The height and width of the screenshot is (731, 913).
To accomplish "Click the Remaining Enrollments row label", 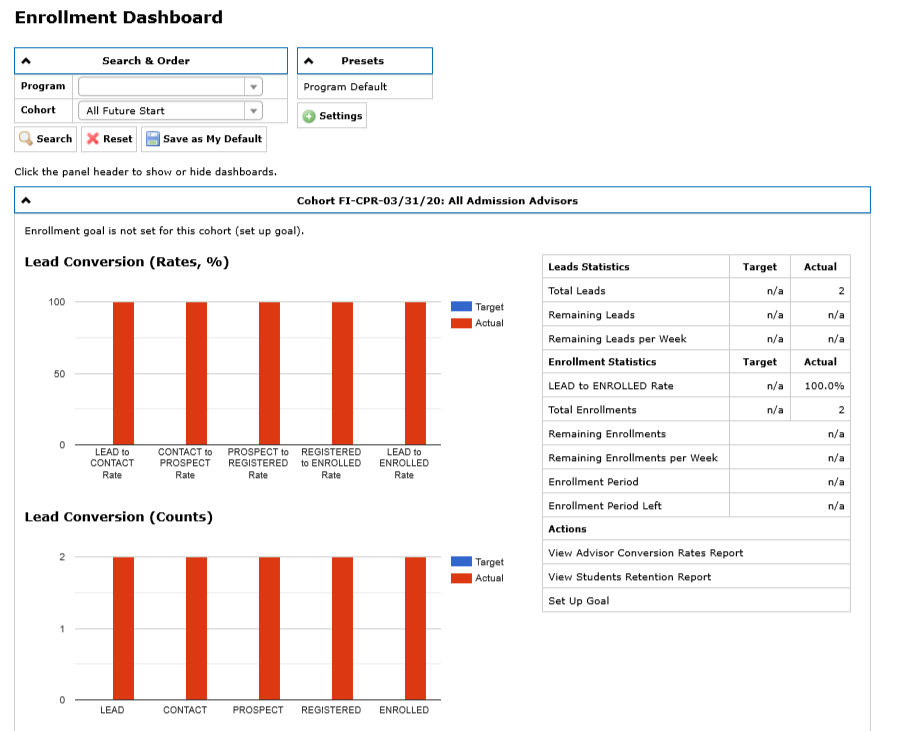I will tap(607, 433).
